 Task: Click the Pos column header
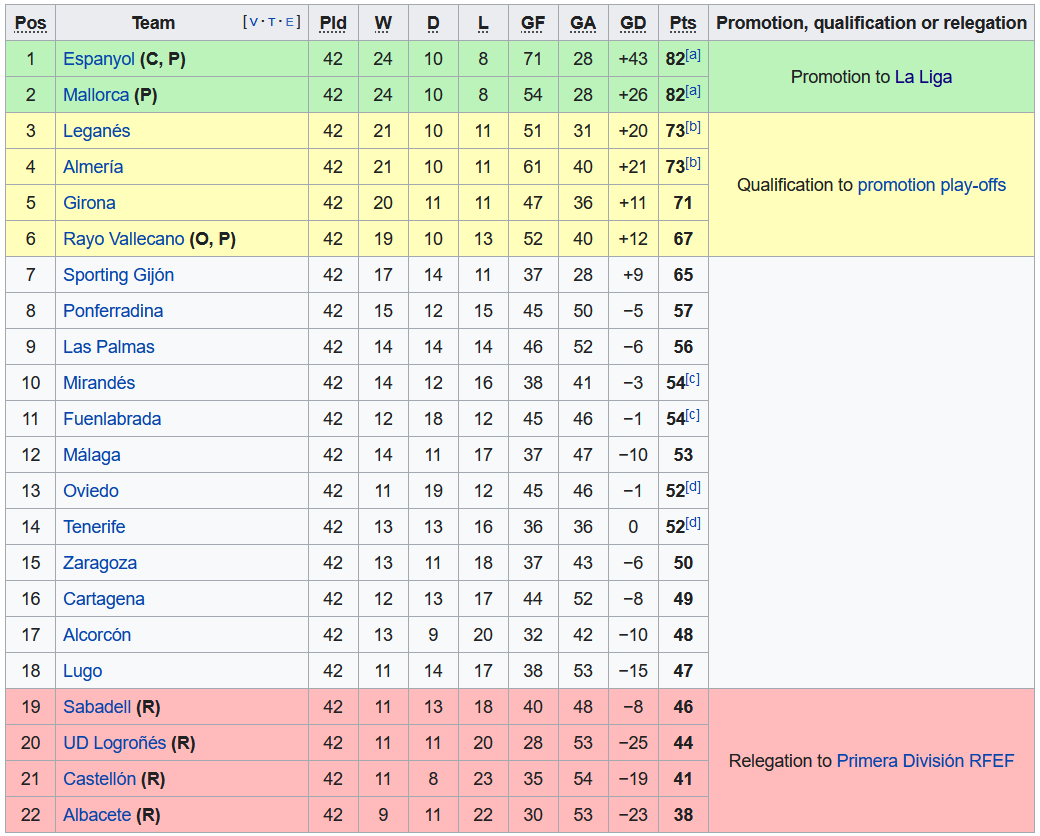tap(31, 23)
